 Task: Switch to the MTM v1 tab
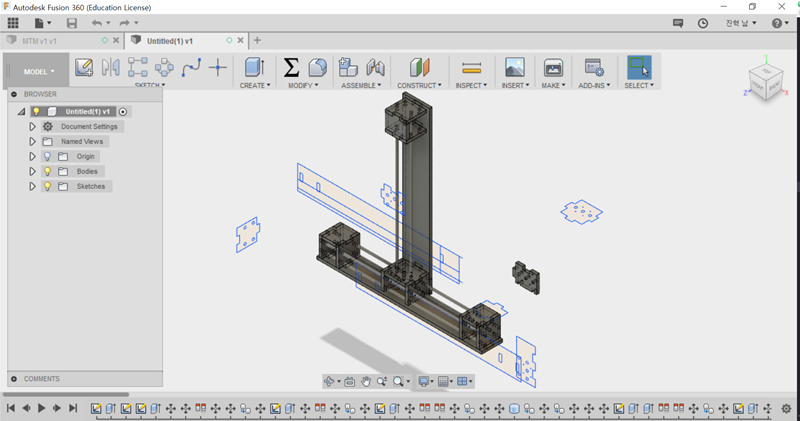tap(39, 41)
